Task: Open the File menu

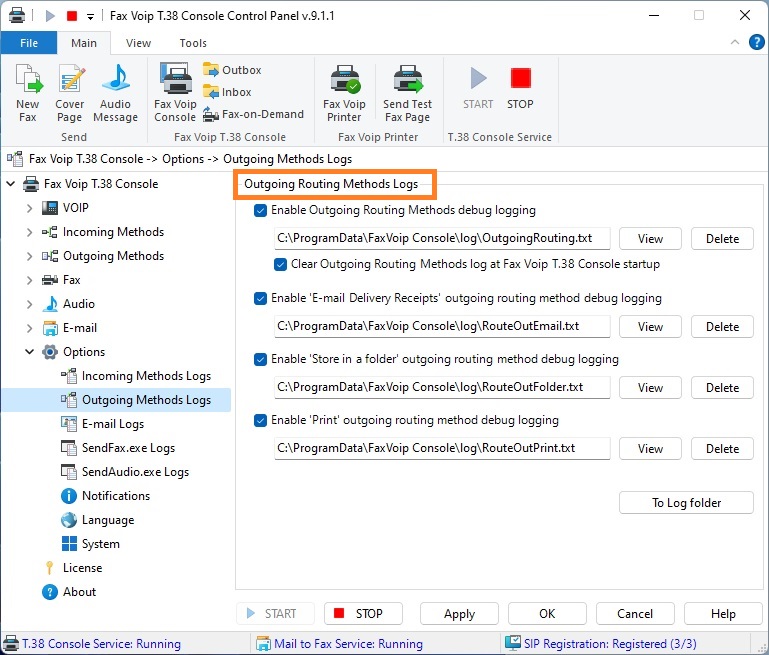Action: (29, 43)
